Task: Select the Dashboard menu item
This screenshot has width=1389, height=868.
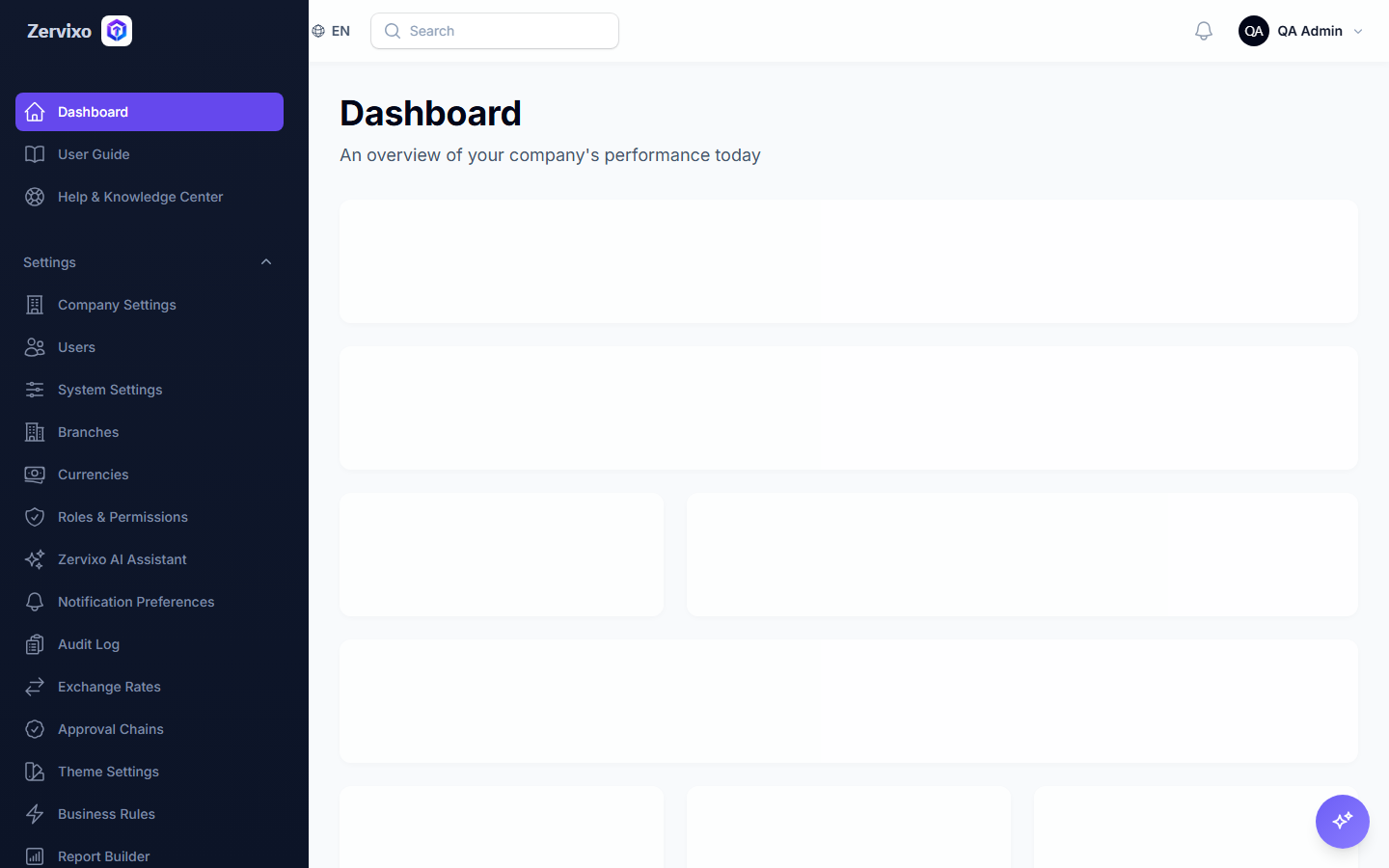Action: pos(150,112)
